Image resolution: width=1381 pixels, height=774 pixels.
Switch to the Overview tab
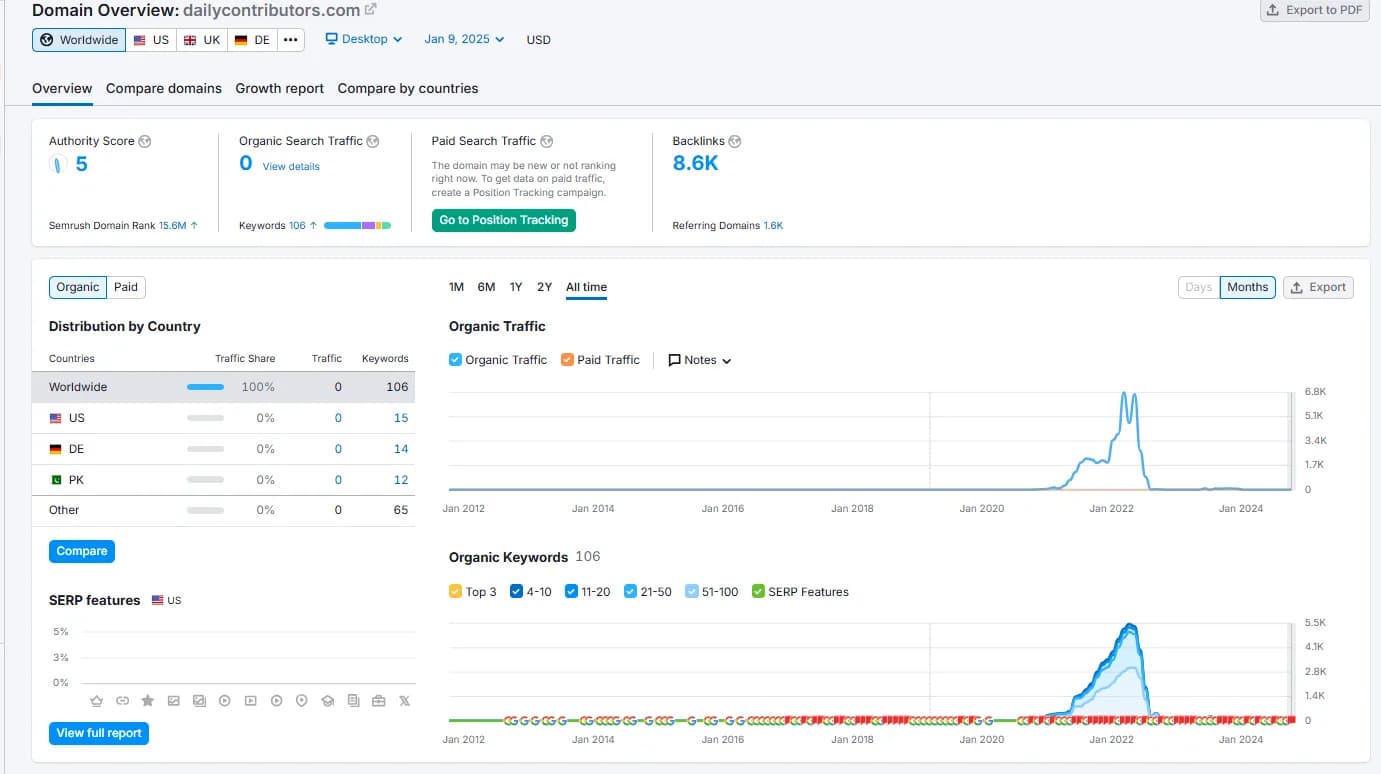pyautogui.click(x=62, y=89)
